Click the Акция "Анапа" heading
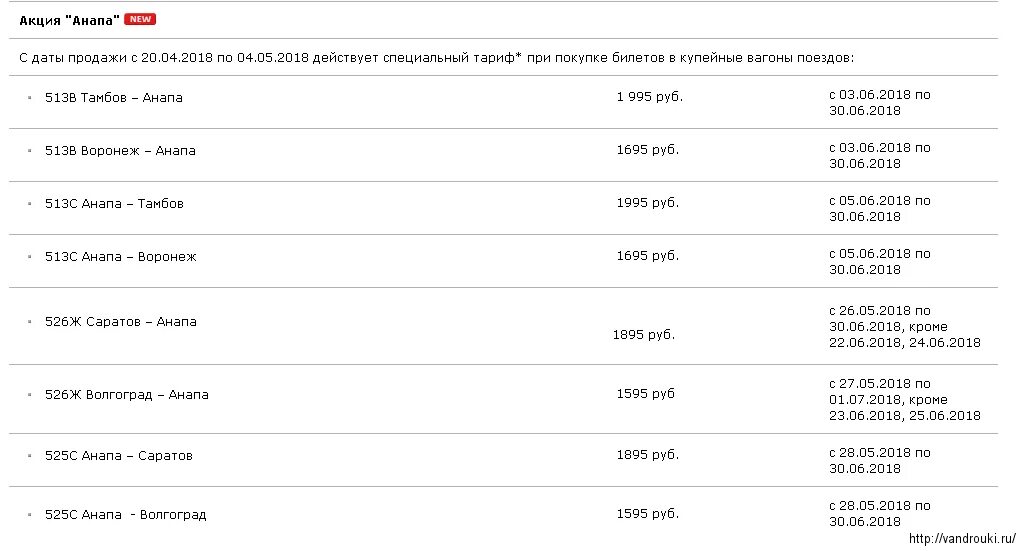The image size is (1021, 551). (69, 20)
